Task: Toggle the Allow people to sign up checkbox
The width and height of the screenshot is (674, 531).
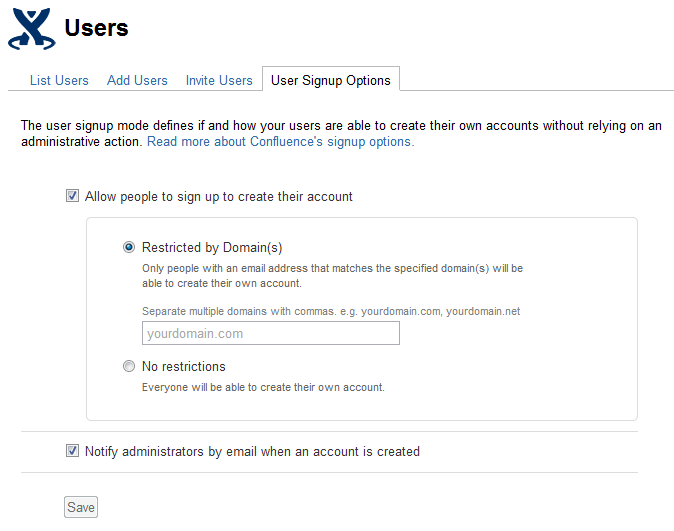Action: coord(72,196)
